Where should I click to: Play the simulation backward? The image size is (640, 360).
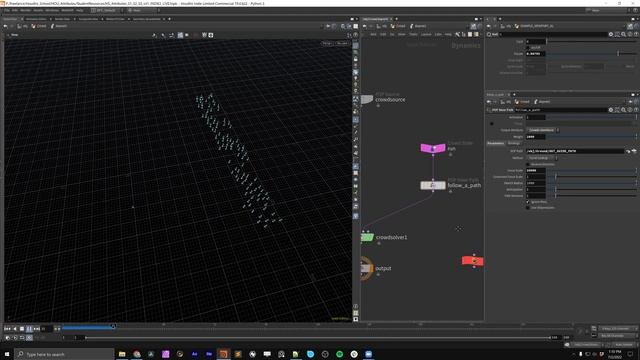point(15,329)
